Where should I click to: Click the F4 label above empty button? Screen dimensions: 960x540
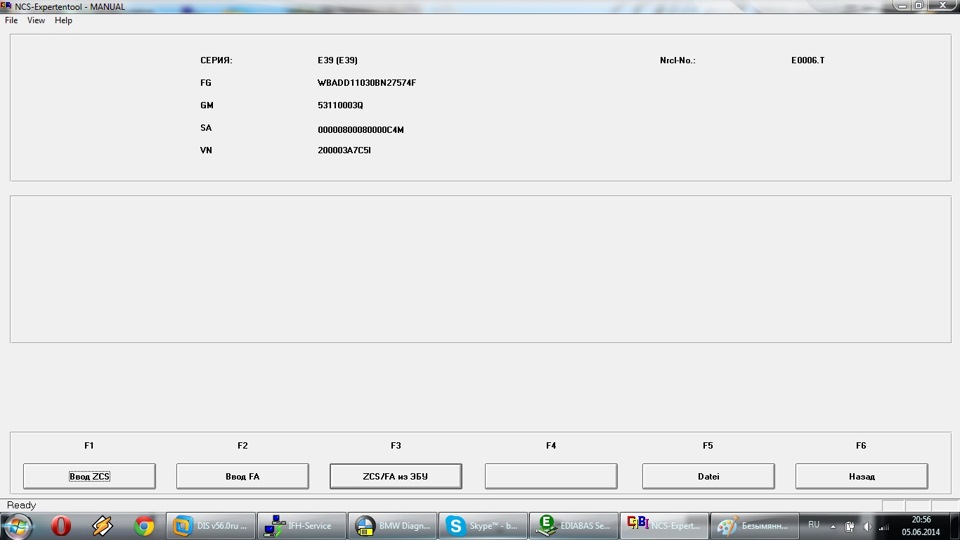coord(551,446)
